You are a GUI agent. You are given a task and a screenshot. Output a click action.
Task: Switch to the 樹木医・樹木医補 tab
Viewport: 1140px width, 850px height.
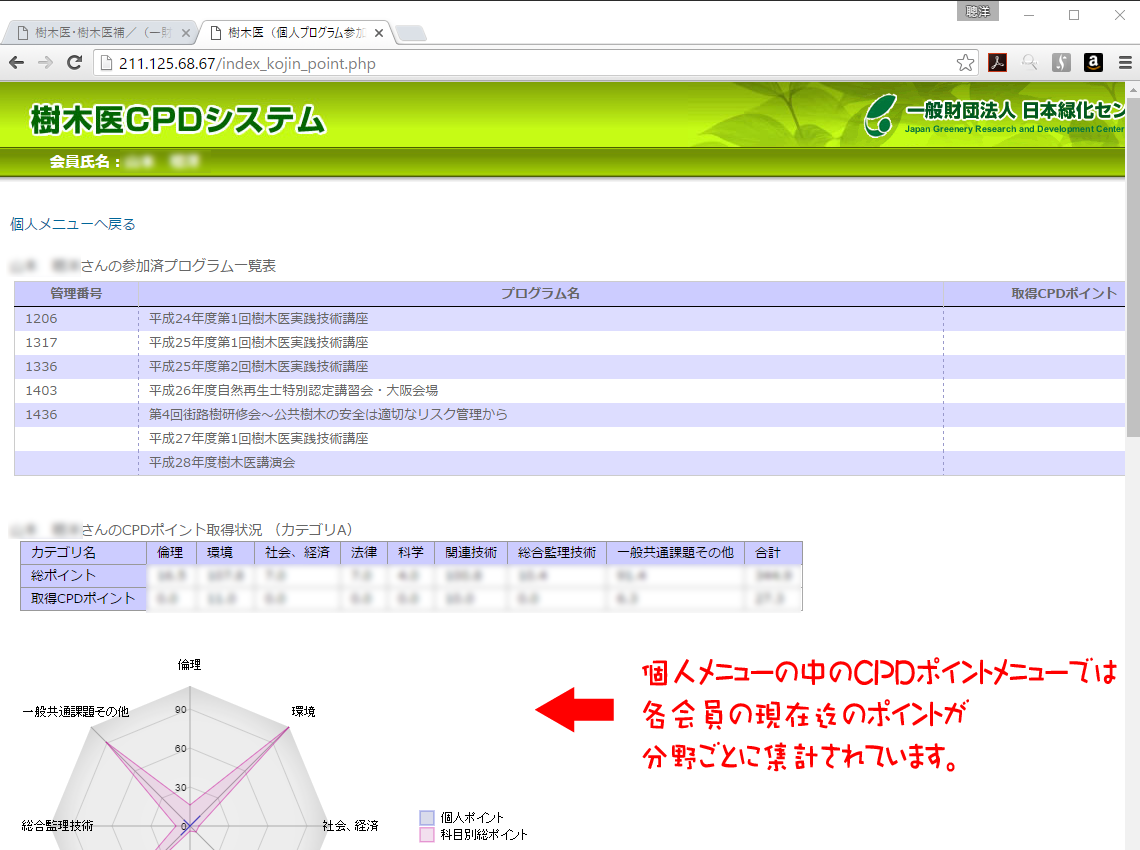pos(102,33)
